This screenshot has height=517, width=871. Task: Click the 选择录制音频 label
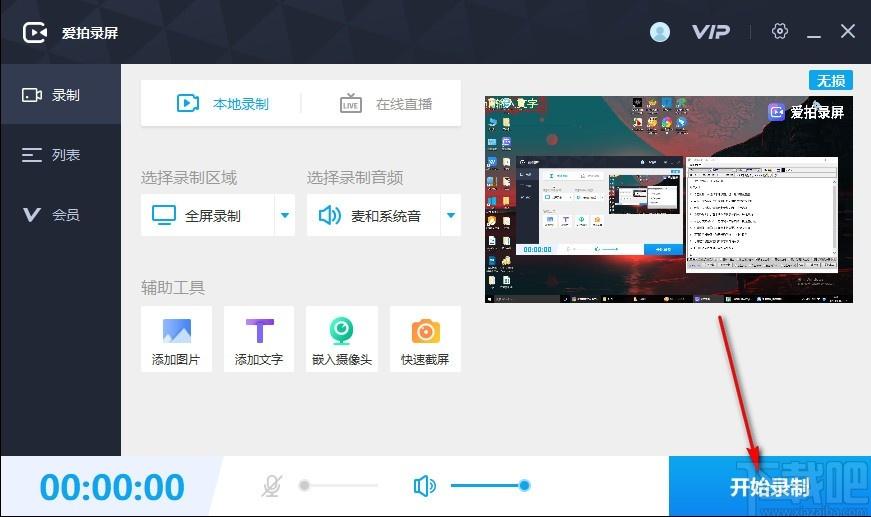coord(355,178)
